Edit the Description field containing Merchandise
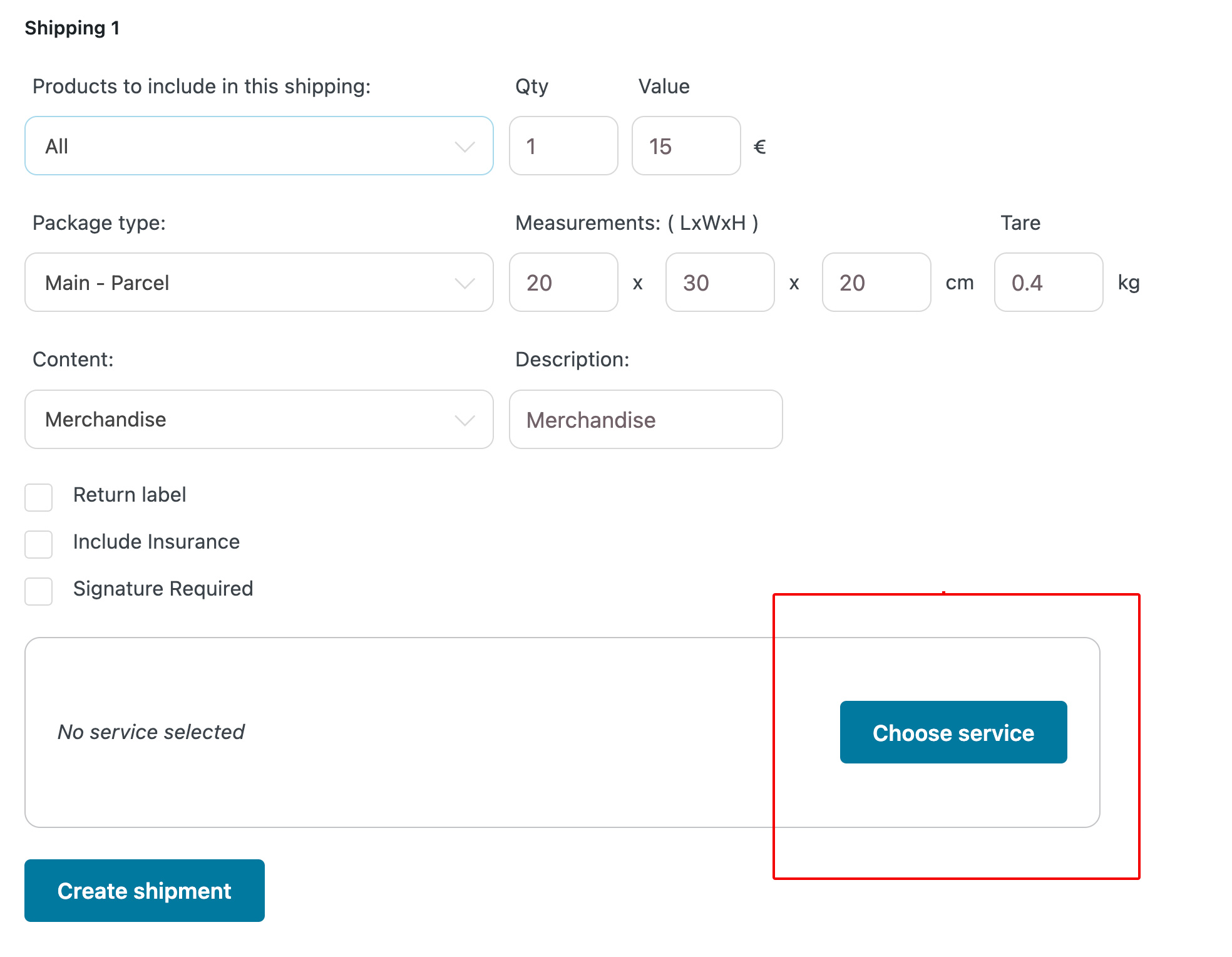The width and height of the screenshot is (1232, 957). pos(645,420)
